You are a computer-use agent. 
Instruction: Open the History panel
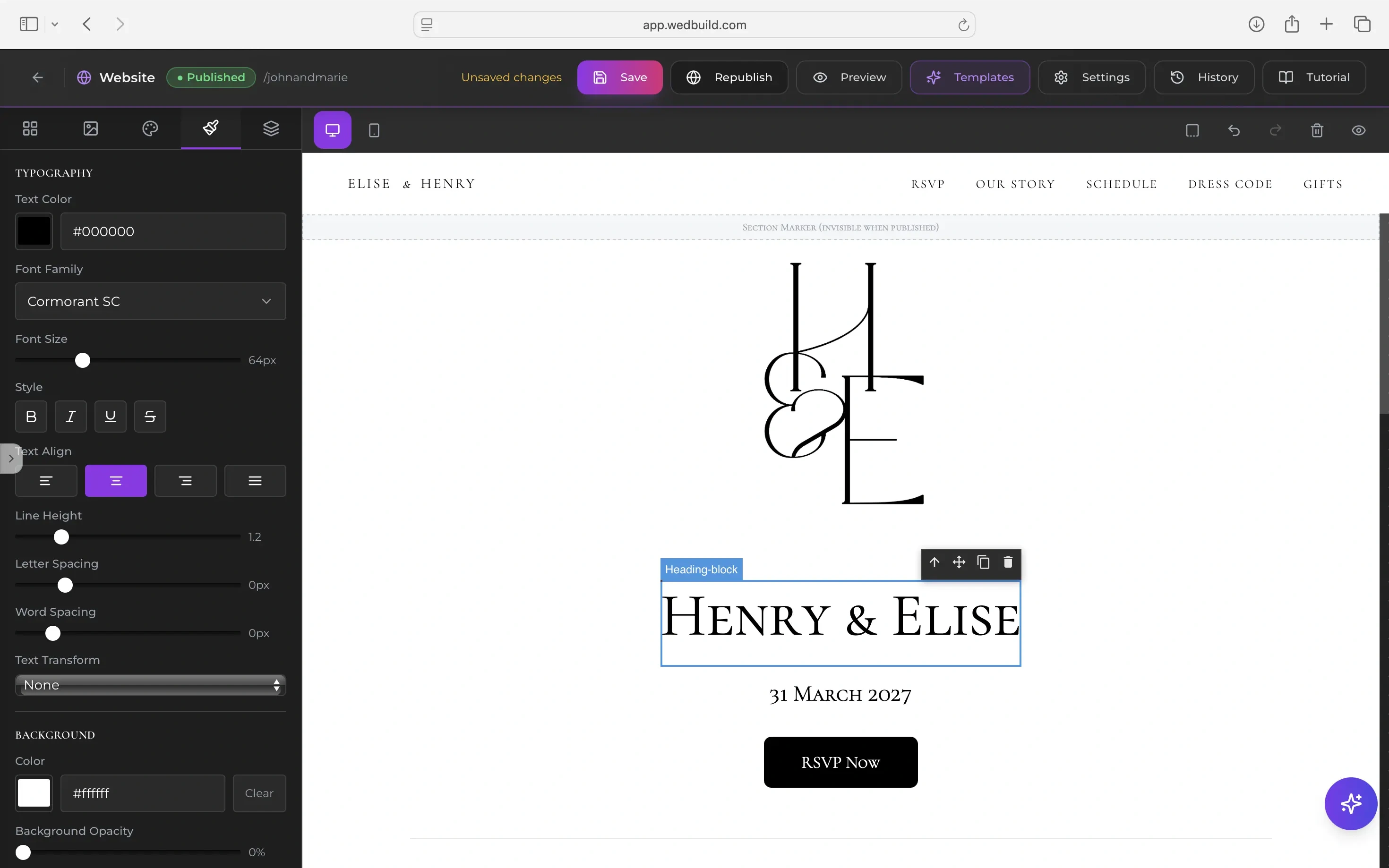point(1203,77)
